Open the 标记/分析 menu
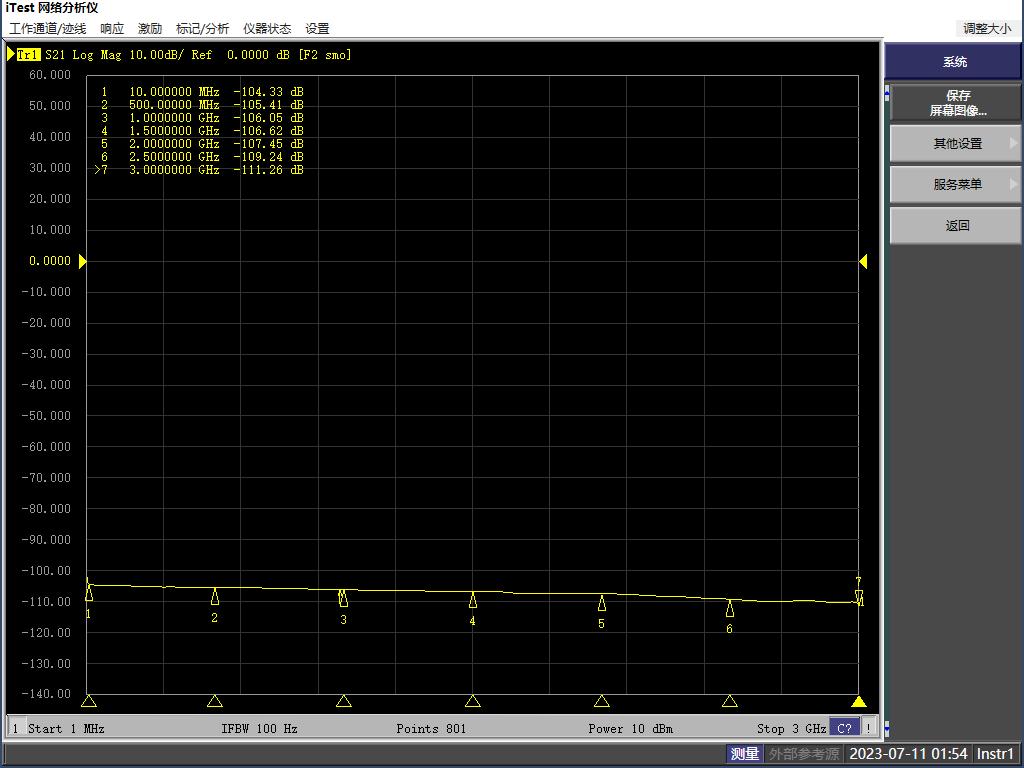The width and height of the screenshot is (1024, 768). [x=202, y=29]
